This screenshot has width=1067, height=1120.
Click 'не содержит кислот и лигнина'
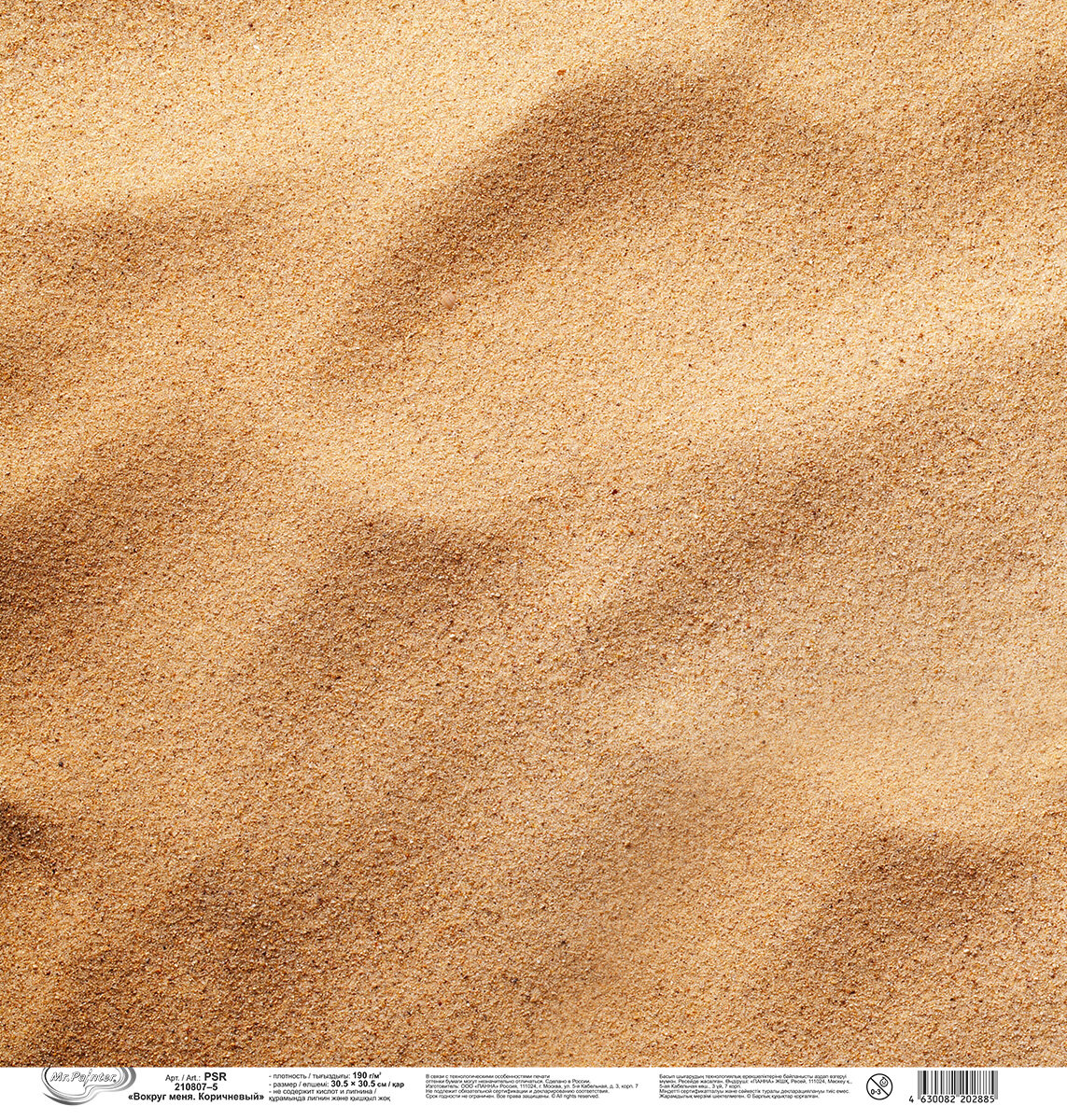pyautogui.click(x=324, y=1091)
